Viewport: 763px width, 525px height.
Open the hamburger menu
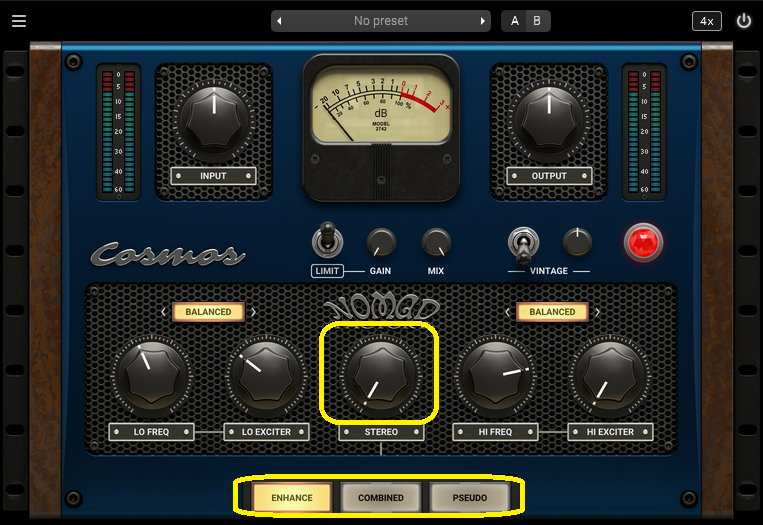pyautogui.click(x=19, y=21)
